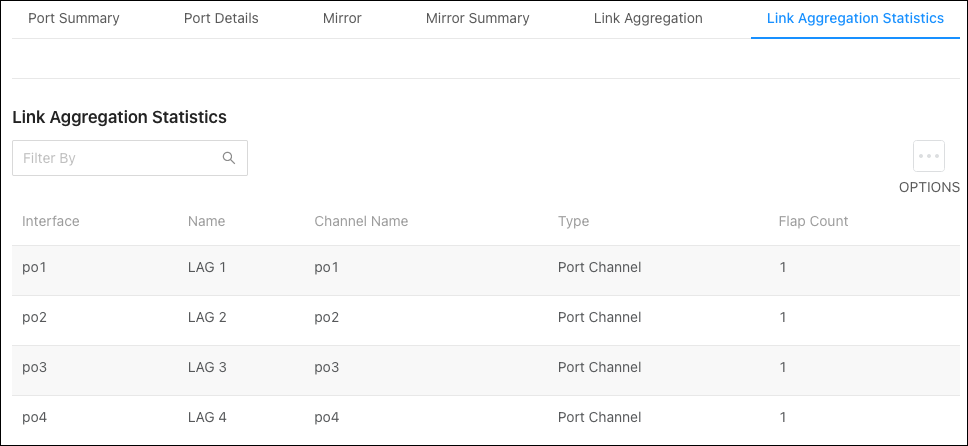Click the search magnifier icon in filter box
968x446 pixels.
pyautogui.click(x=229, y=158)
